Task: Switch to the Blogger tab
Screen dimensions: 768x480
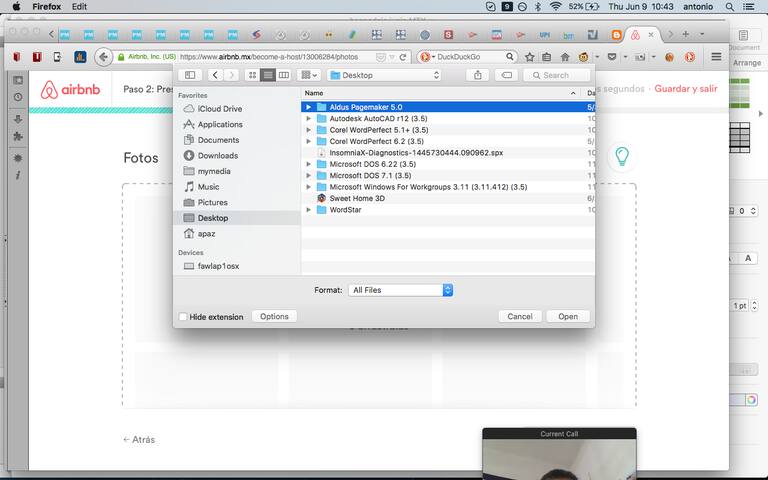Action: coord(617,35)
